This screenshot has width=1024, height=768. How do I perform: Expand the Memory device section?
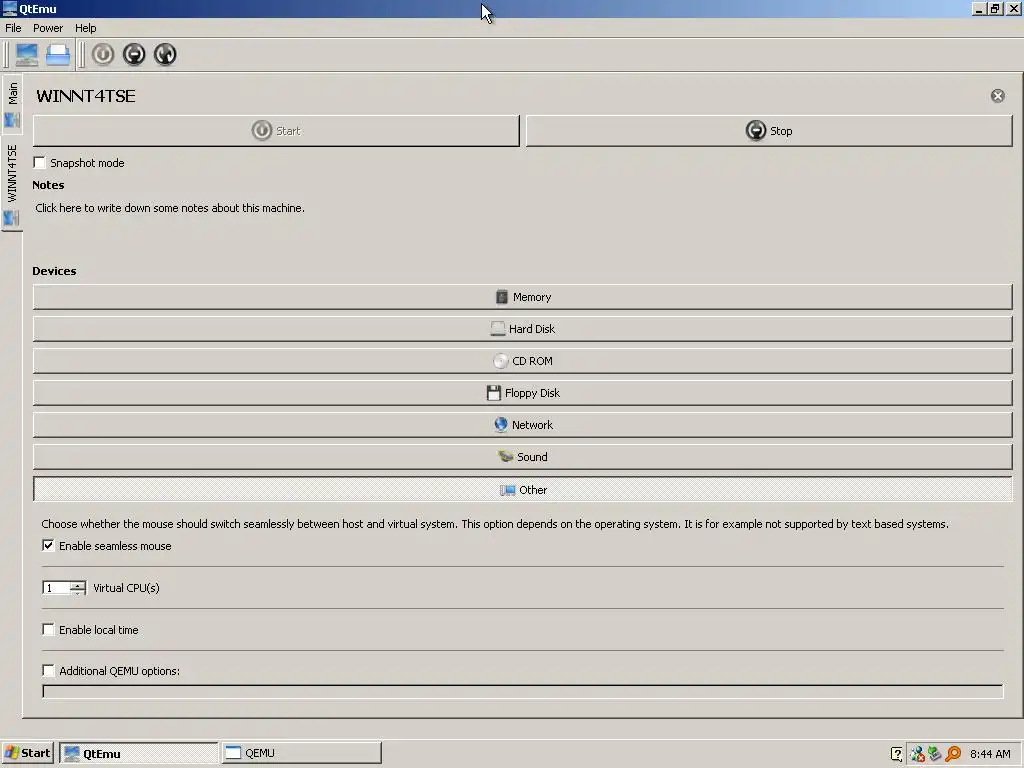click(522, 297)
